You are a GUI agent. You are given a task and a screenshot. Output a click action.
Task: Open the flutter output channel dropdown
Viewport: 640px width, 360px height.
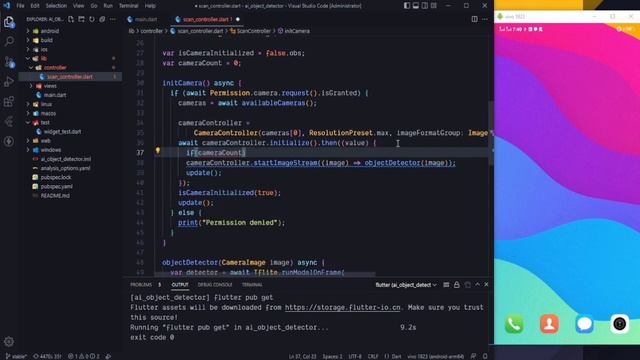click(x=406, y=285)
